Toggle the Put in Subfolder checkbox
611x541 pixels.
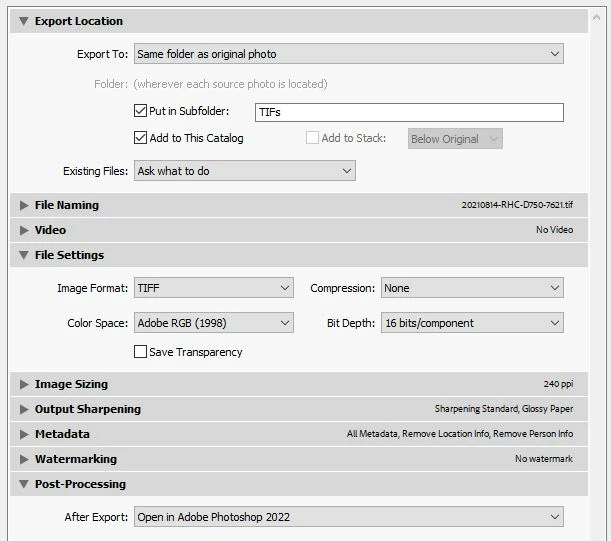[140, 111]
